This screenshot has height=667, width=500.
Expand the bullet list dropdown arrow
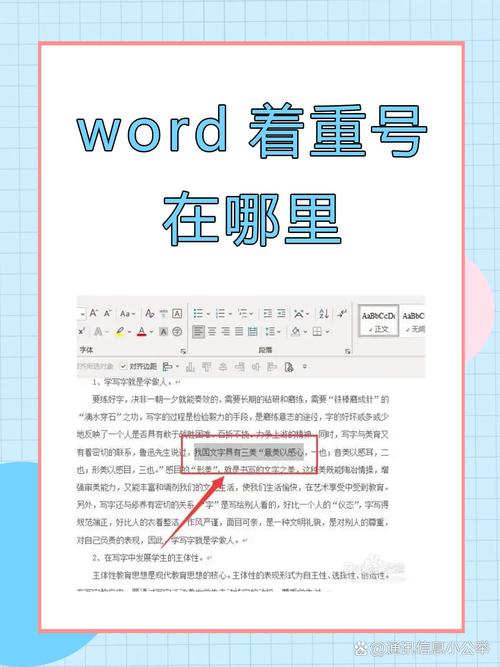click(209, 314)
